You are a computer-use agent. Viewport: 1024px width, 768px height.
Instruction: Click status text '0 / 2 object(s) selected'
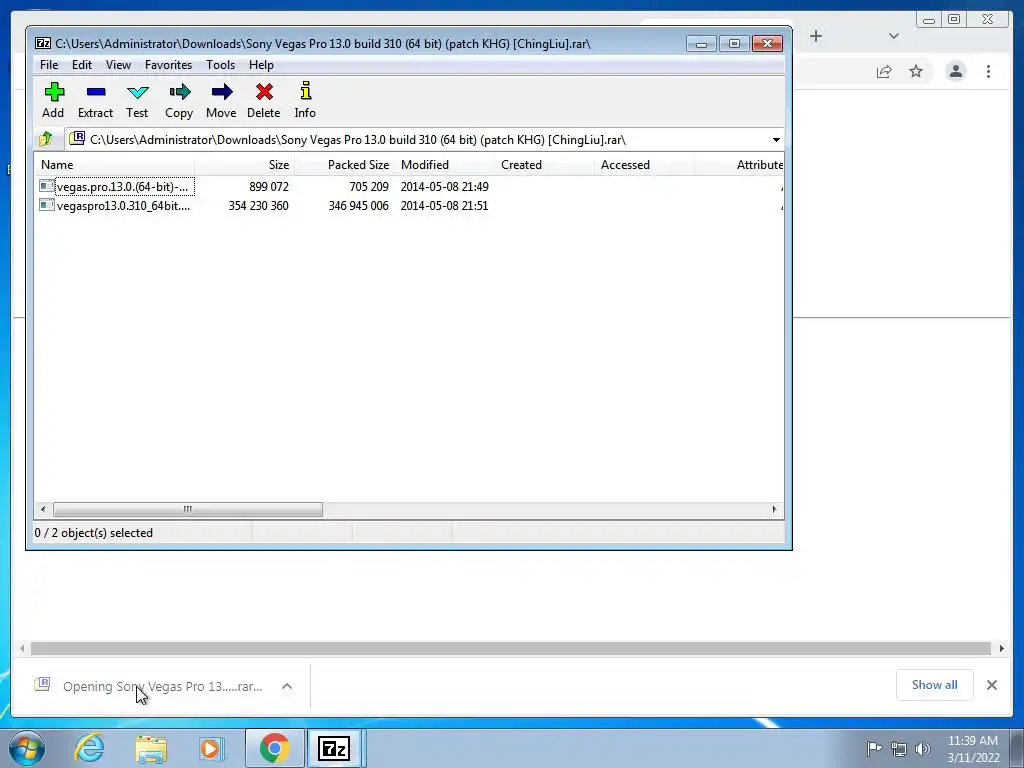coord(93,533)
